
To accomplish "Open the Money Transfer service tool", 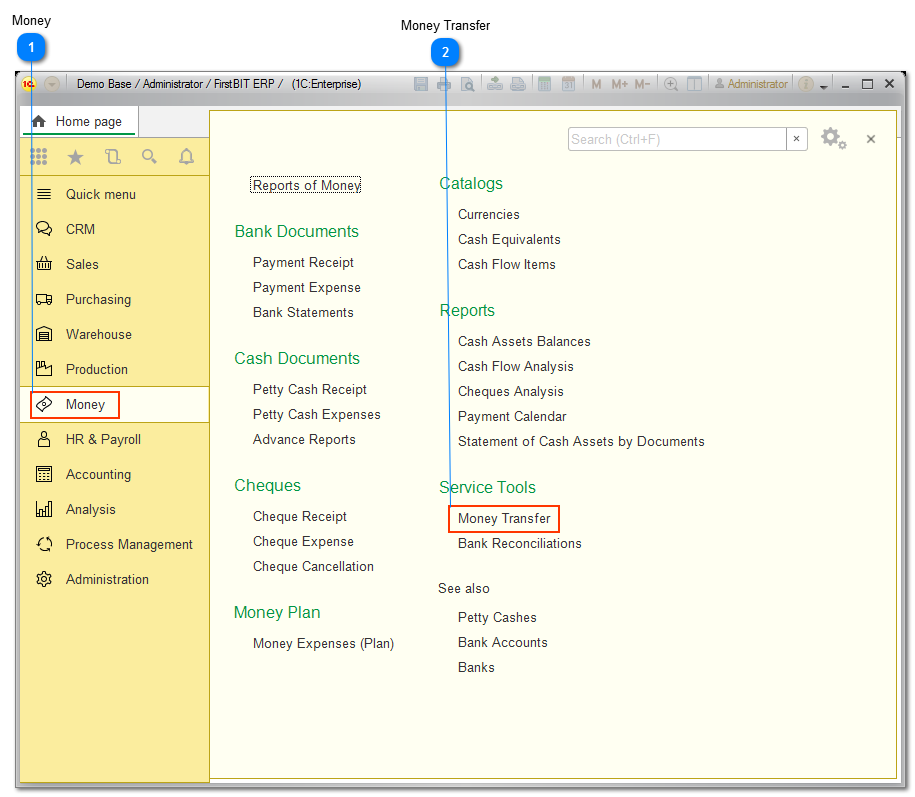I will [x=503, y=519].
